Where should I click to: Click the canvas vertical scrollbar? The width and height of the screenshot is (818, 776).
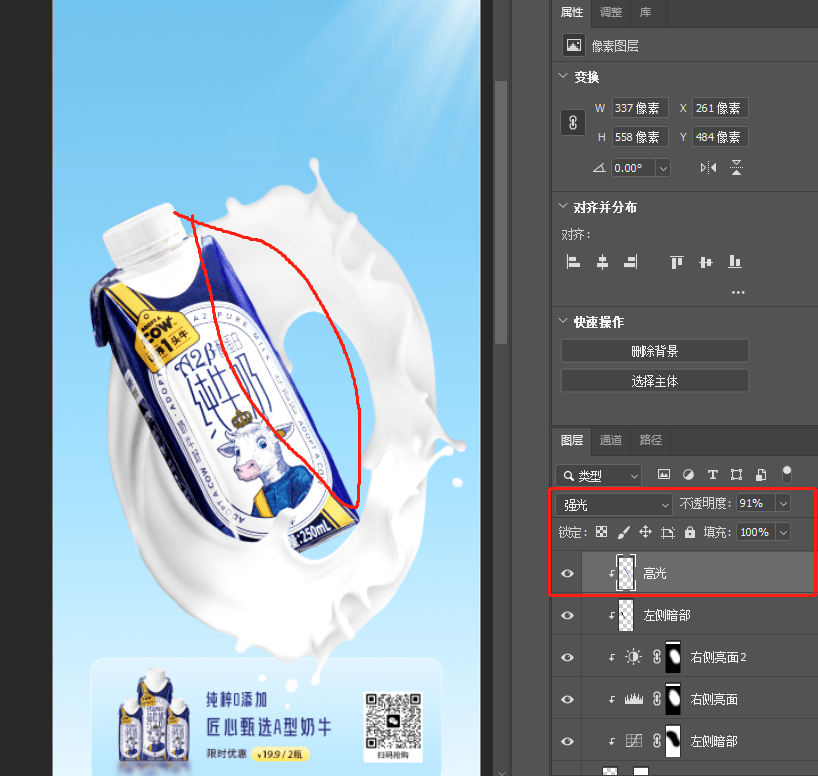(501, 212)
